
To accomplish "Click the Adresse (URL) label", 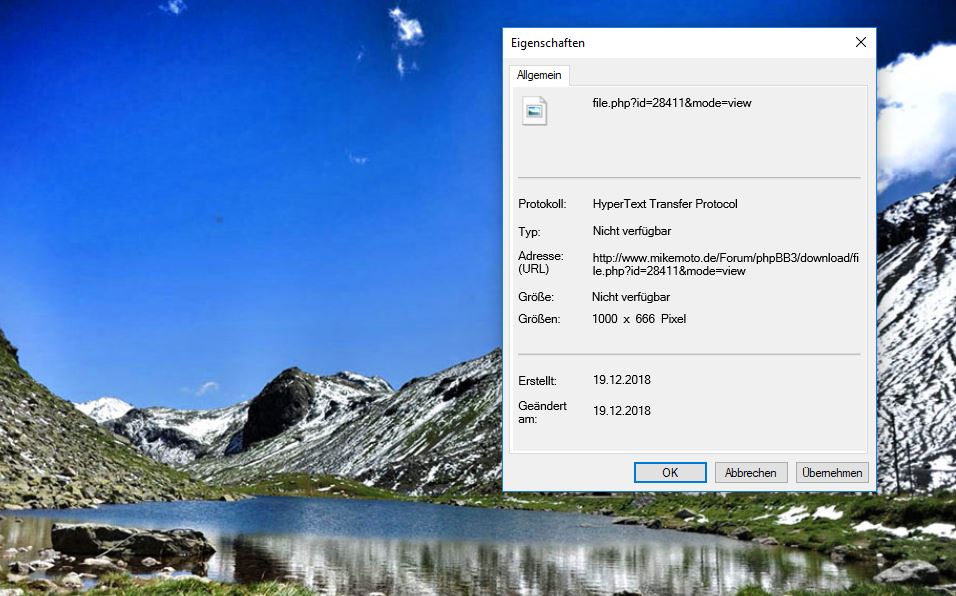I will (541, 263).
